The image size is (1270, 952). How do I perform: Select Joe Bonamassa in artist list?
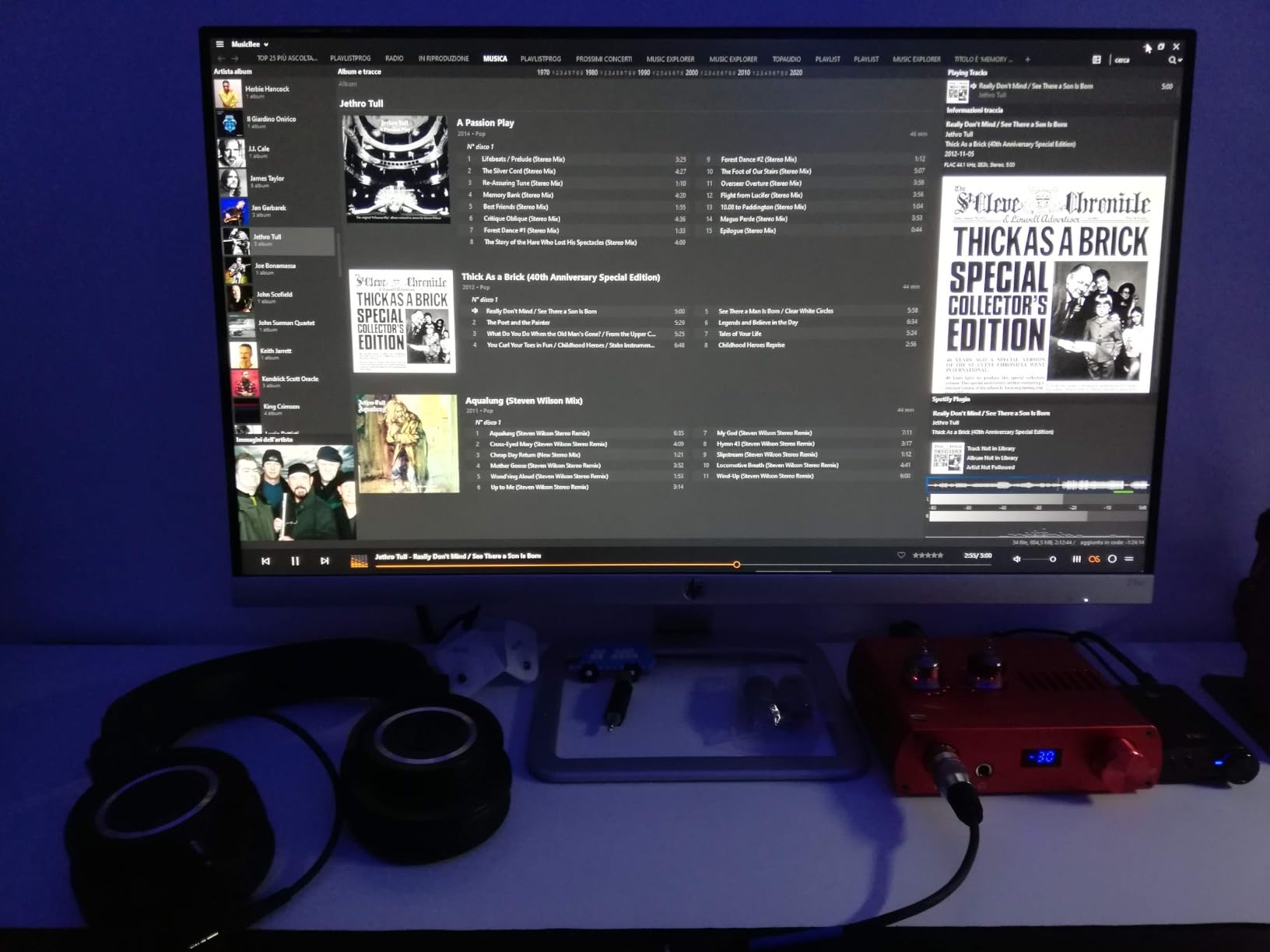click(x=280, y=269)
